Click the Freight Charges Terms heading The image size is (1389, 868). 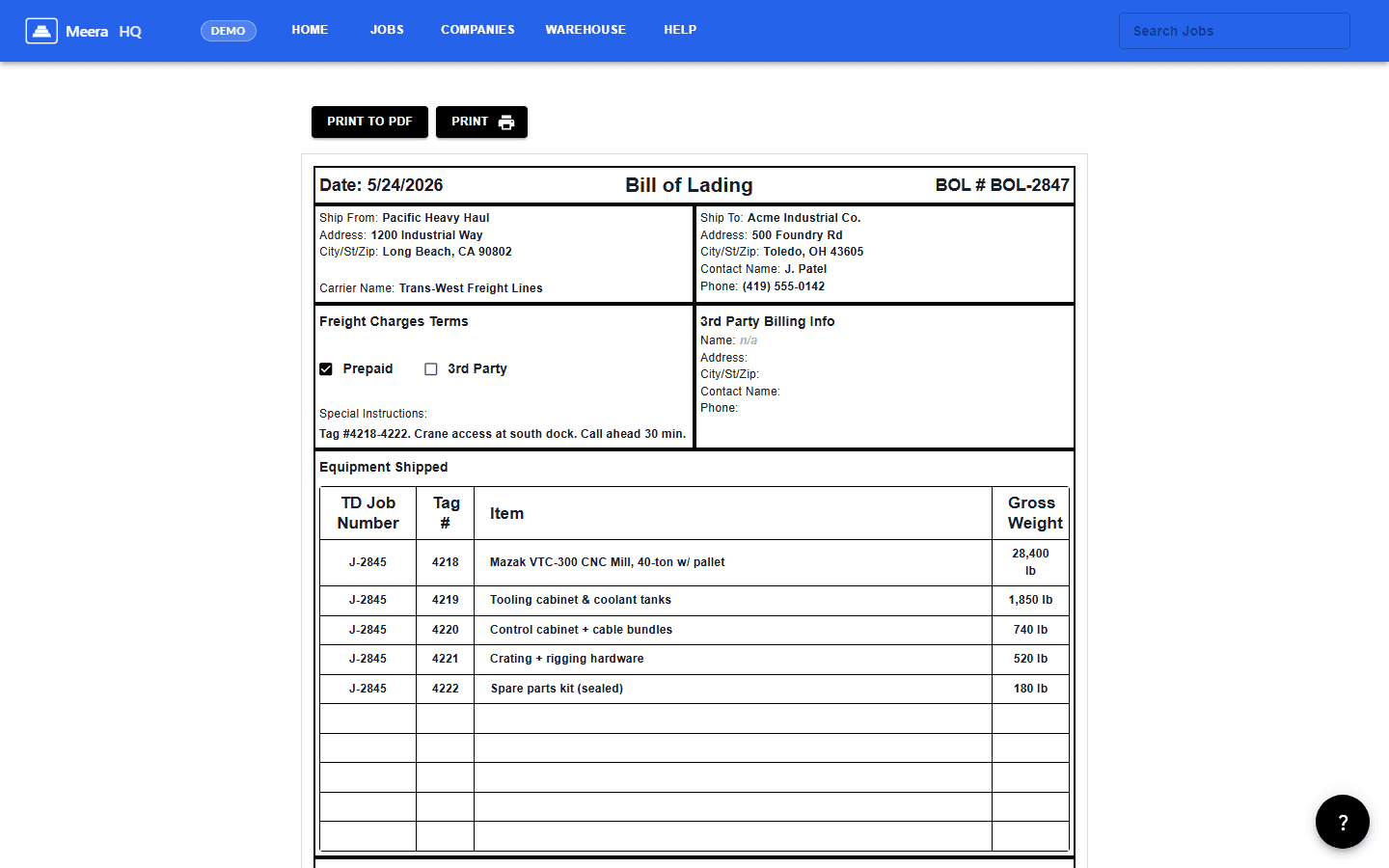[x=394, y=321]
